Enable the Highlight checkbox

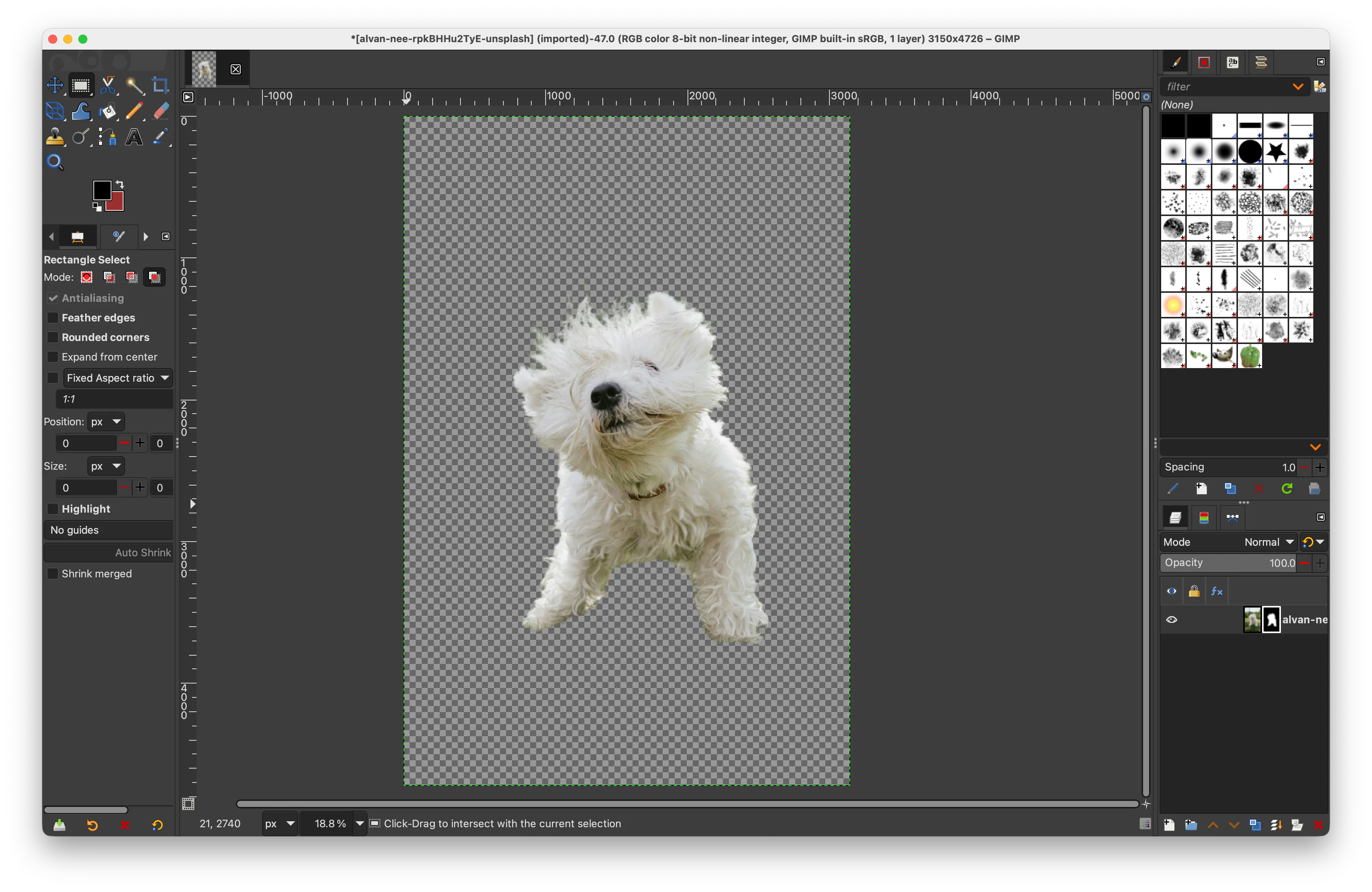coord(53,509)
